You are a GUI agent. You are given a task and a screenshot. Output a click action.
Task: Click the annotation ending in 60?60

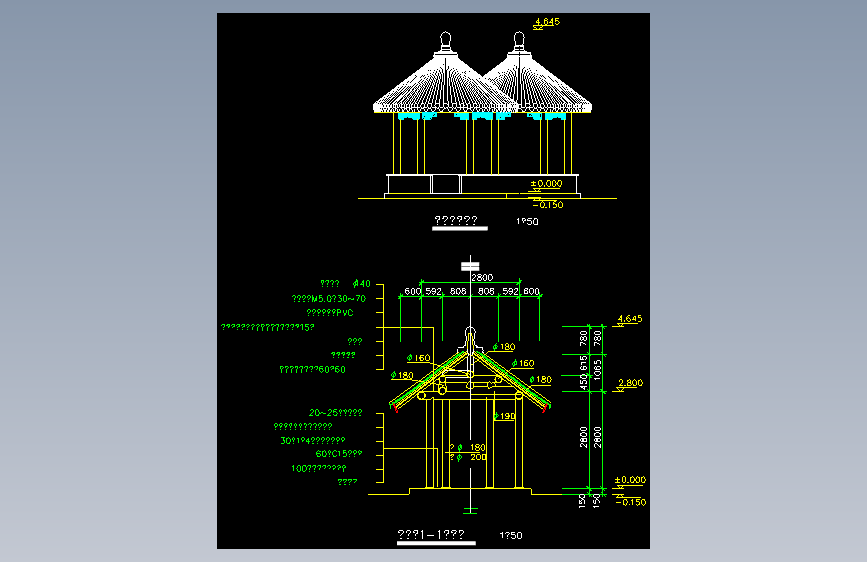tap(312, 369)
